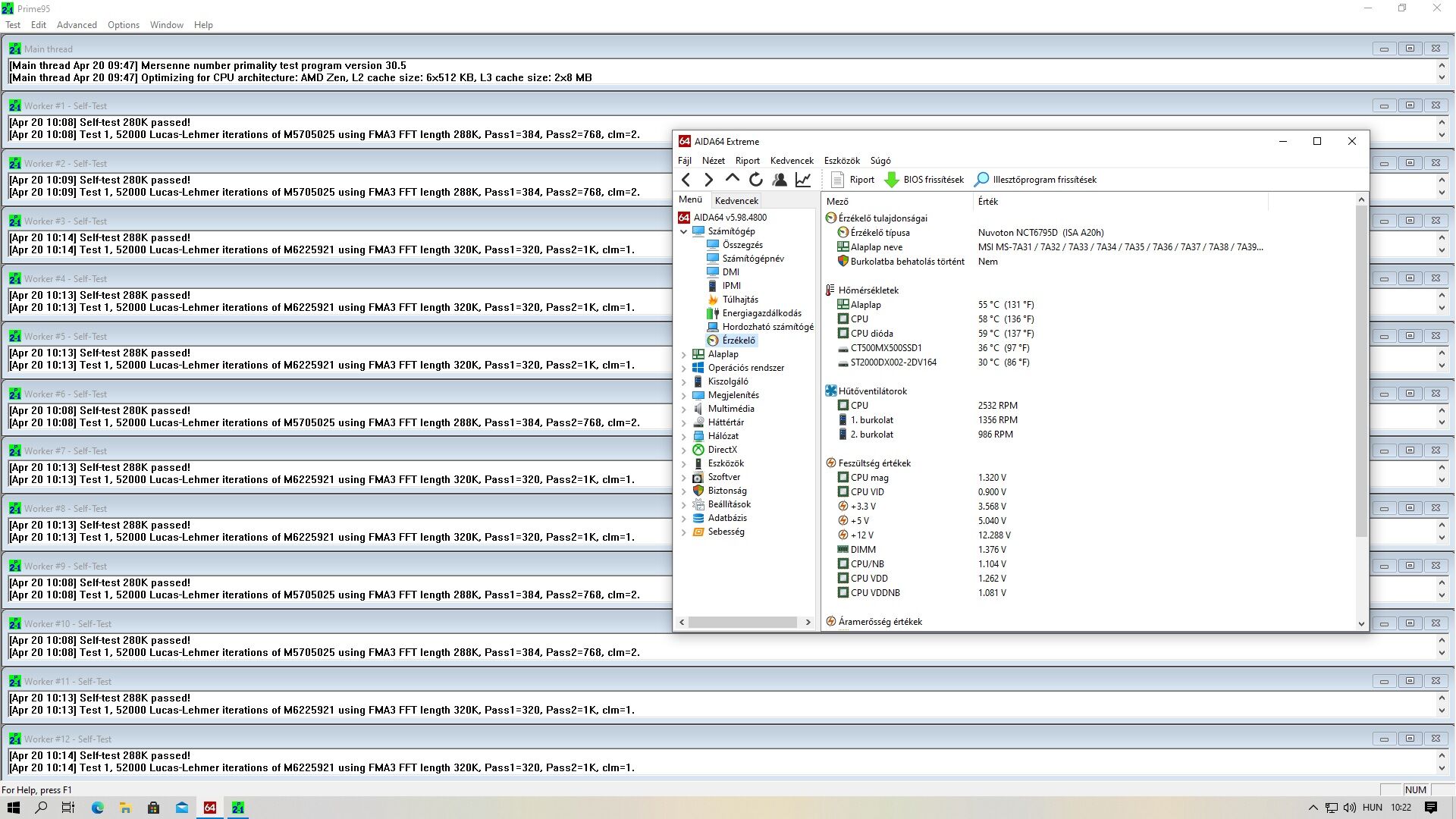Select Energiagazdálkodás tree item
1456x819 pixels.
click(x=754, y=313)
